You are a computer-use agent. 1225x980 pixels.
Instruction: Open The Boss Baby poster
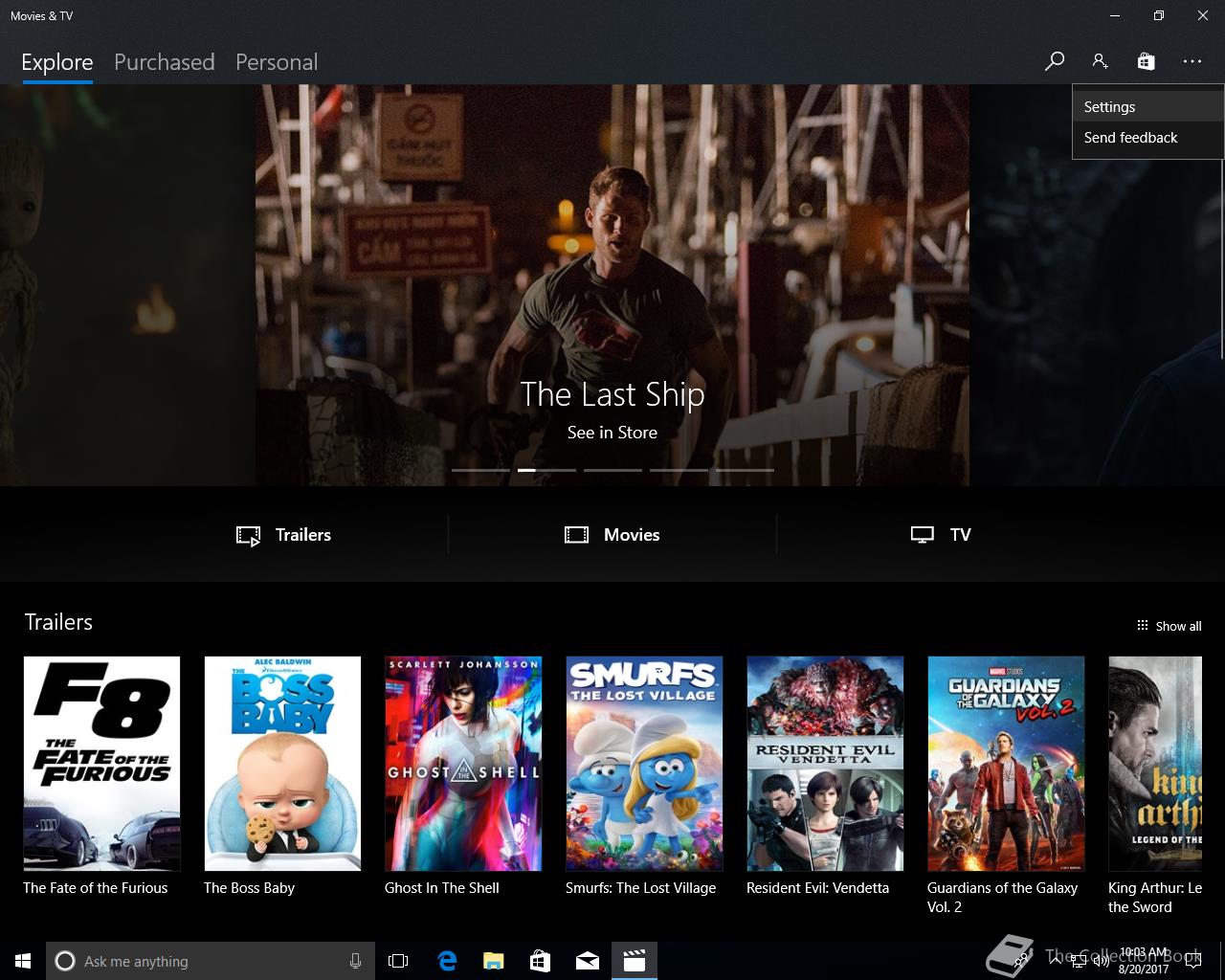point(282,764)
